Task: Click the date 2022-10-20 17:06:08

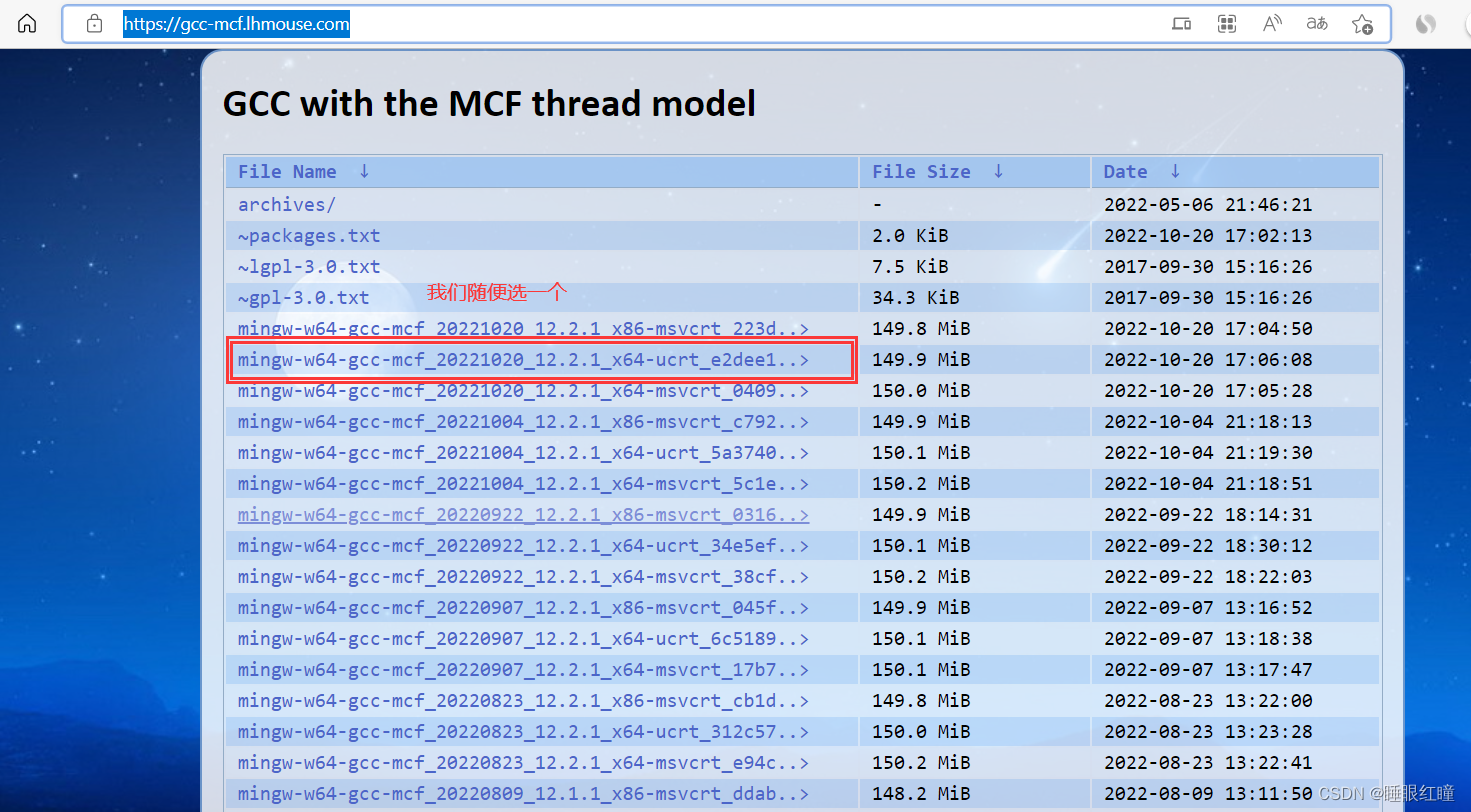Action: click(1207, 359)
